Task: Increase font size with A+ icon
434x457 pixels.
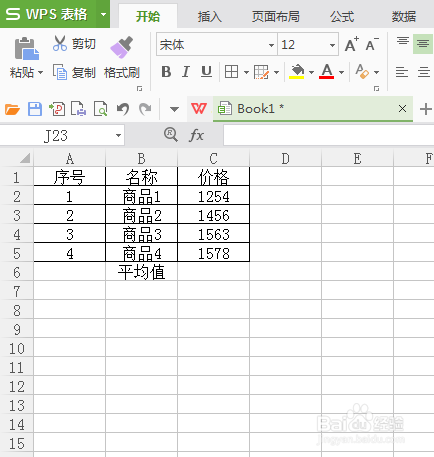Action: (x=352, y=45)
